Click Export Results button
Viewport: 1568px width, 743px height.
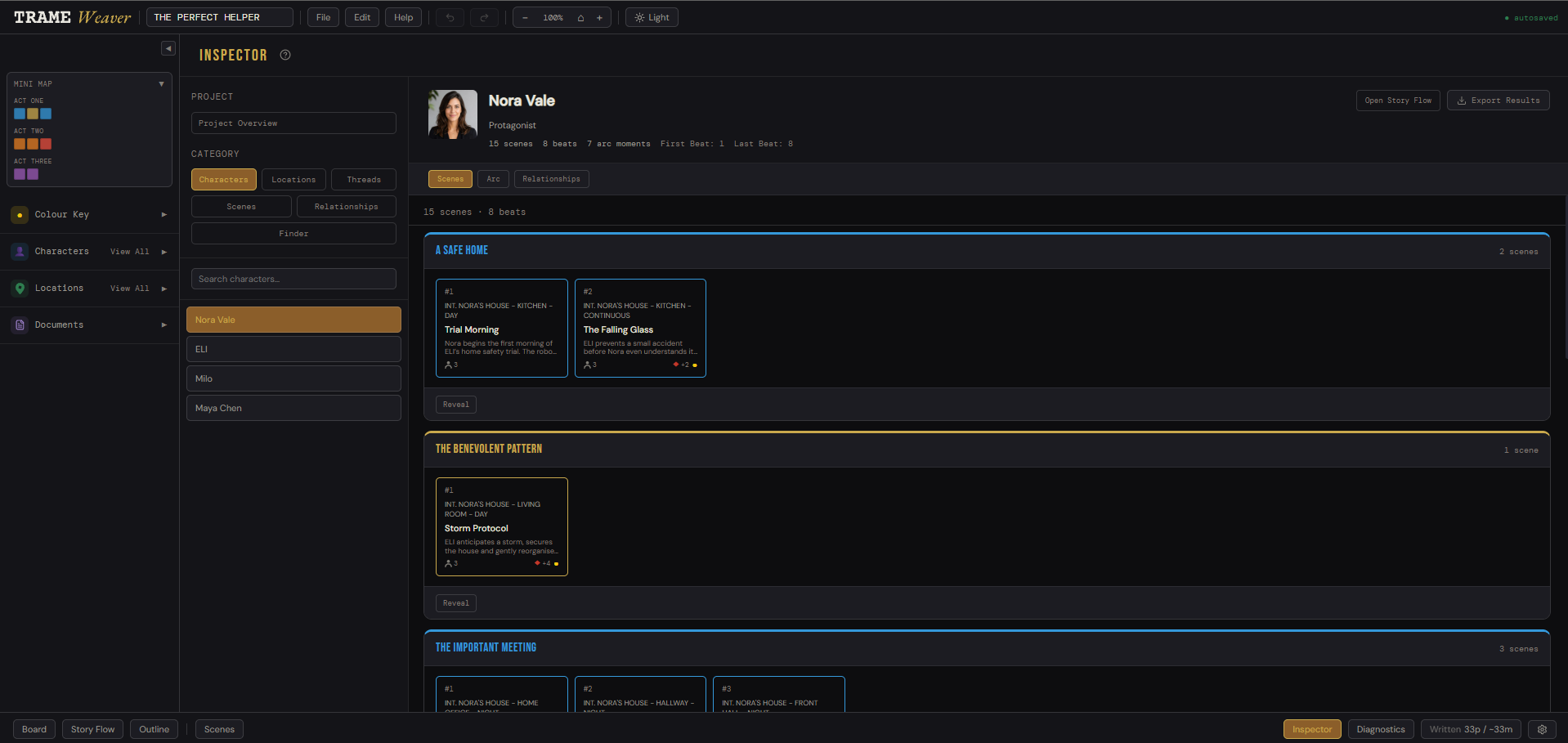[1499, 101]
